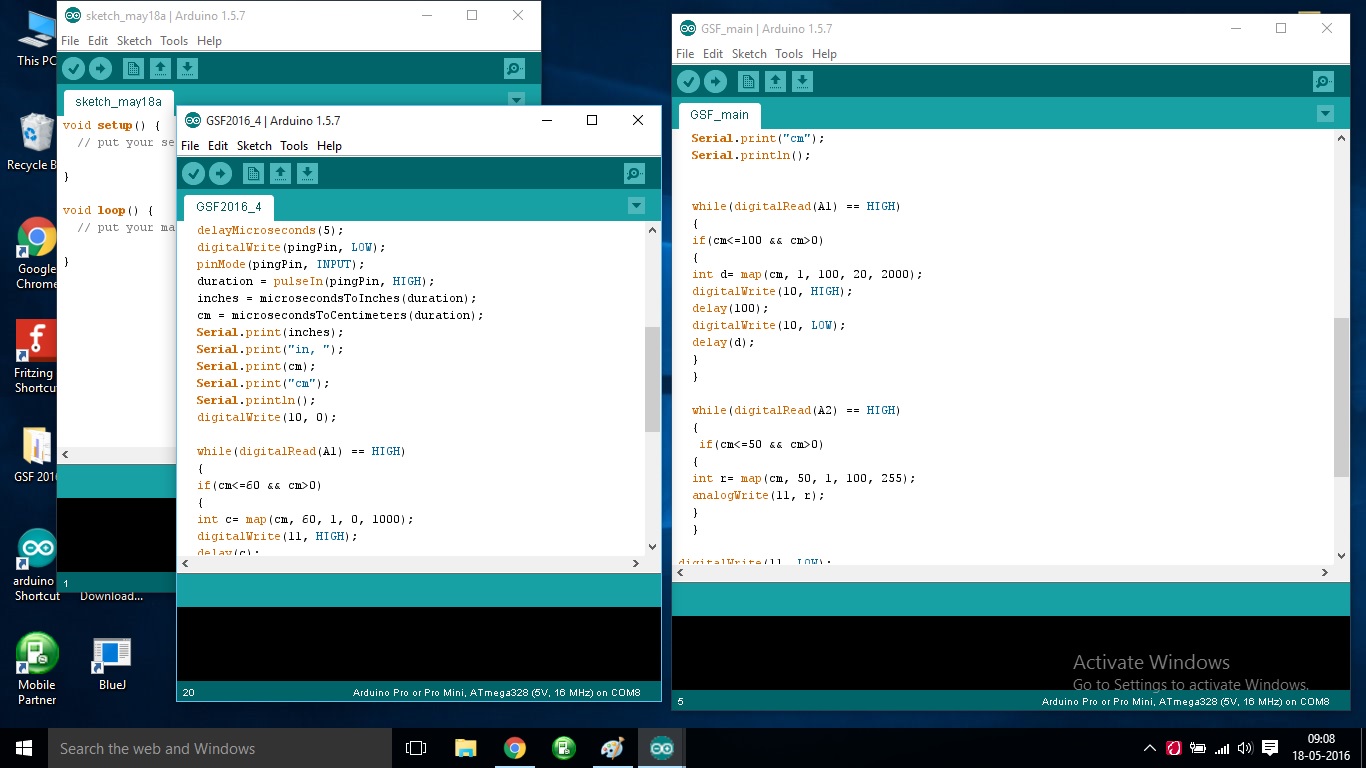Open a sketch using GSF_main toolbar
Screen dimensions: 1366x768
pos(775,81)
